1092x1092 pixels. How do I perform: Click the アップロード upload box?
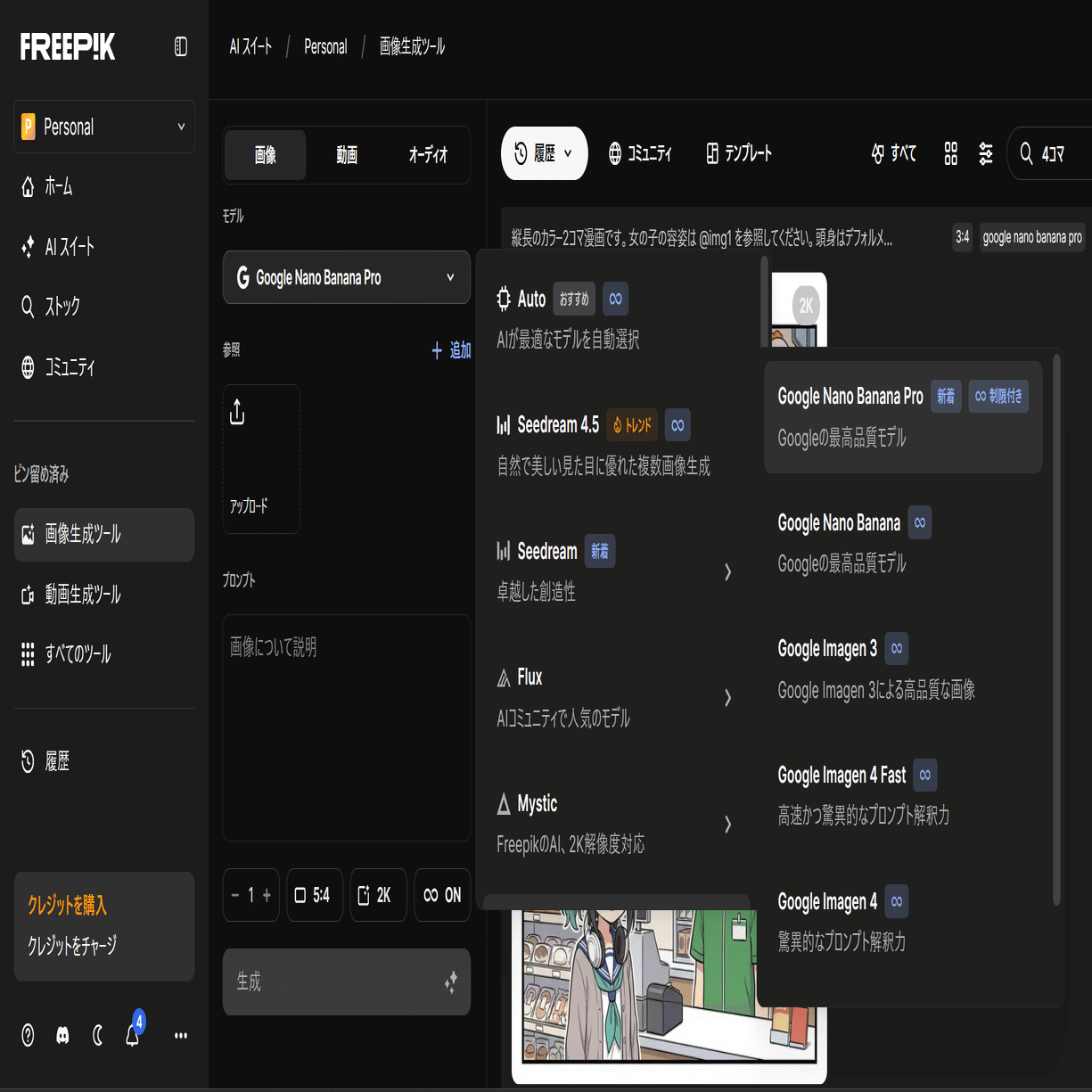[x=261, y=459]
